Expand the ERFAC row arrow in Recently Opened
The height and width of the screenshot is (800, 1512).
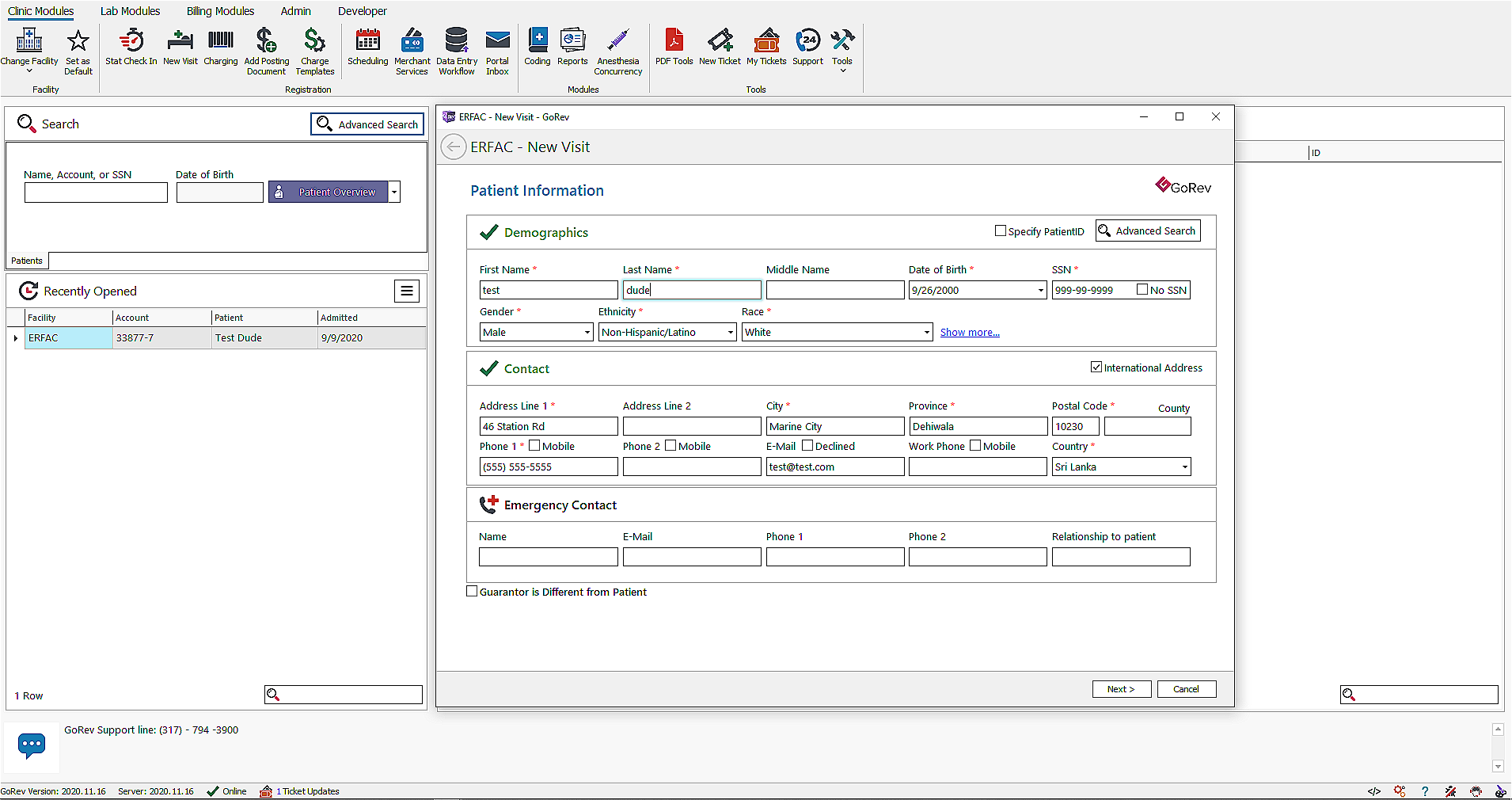(x=16, y=338)
